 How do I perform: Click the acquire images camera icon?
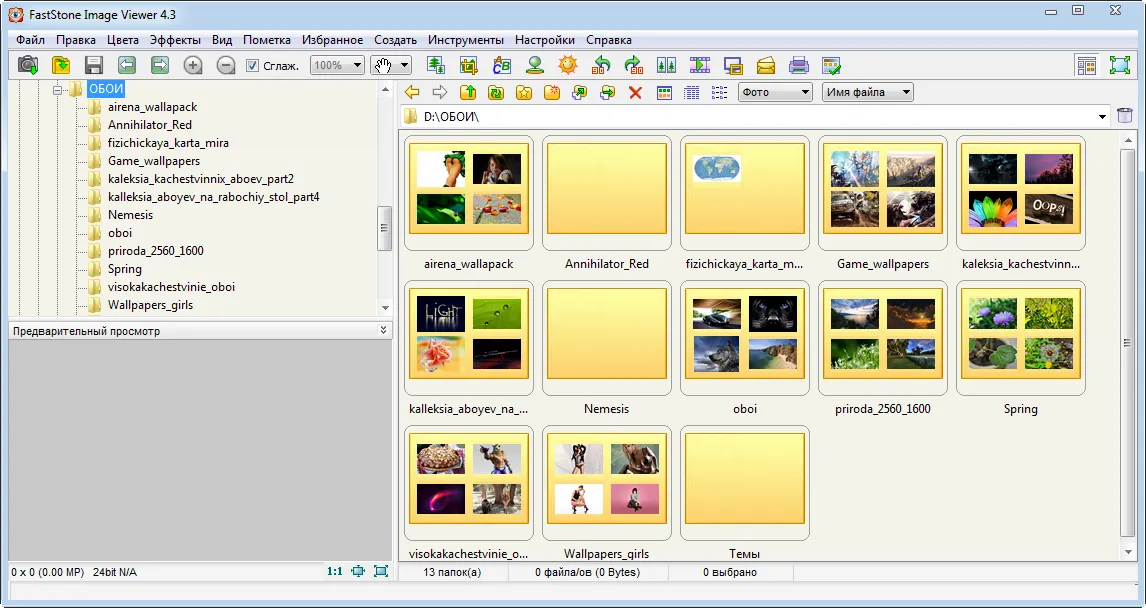pos(28,65)
